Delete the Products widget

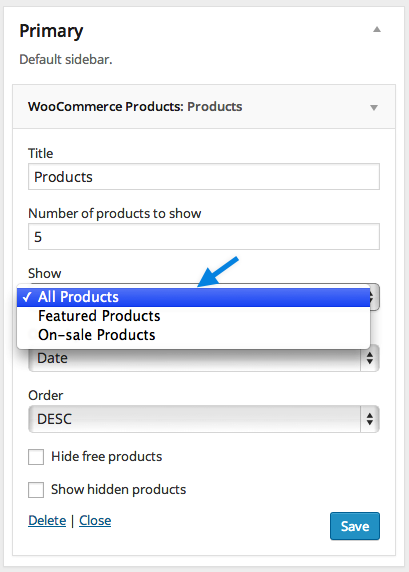[x=47, y=521]
